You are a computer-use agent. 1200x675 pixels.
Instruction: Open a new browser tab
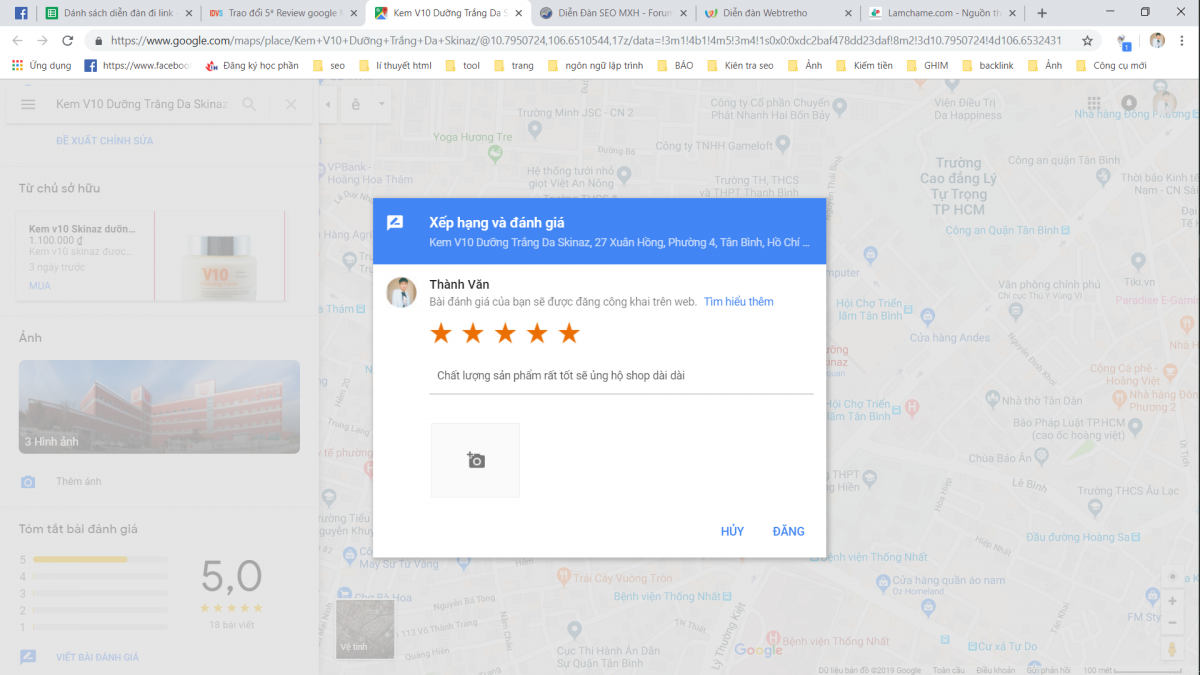[x=1042, y=13]
